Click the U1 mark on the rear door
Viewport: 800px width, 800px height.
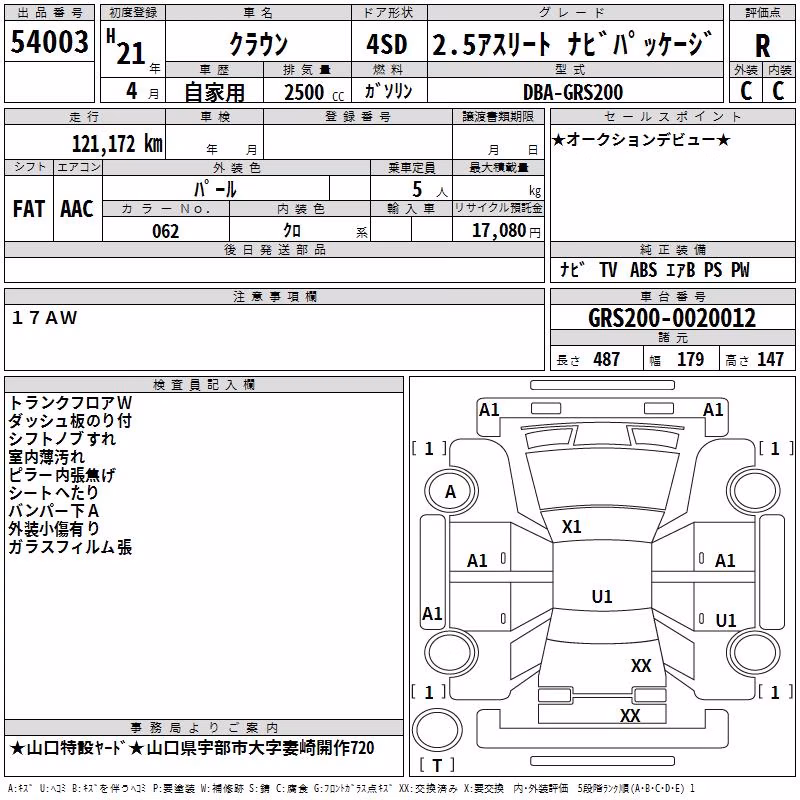point(726,620)
